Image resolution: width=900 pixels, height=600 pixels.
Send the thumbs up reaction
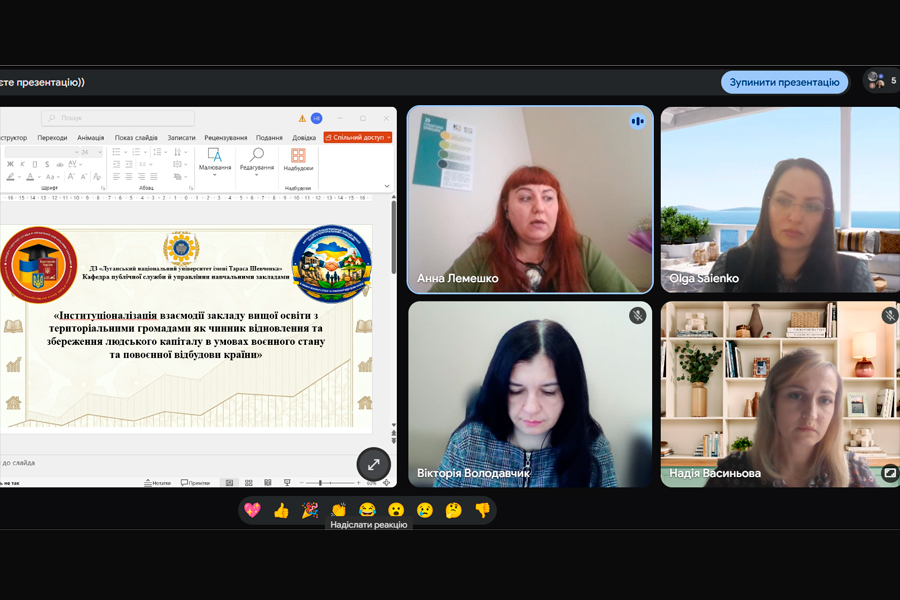pyautogui.click(x=281, y=510)
